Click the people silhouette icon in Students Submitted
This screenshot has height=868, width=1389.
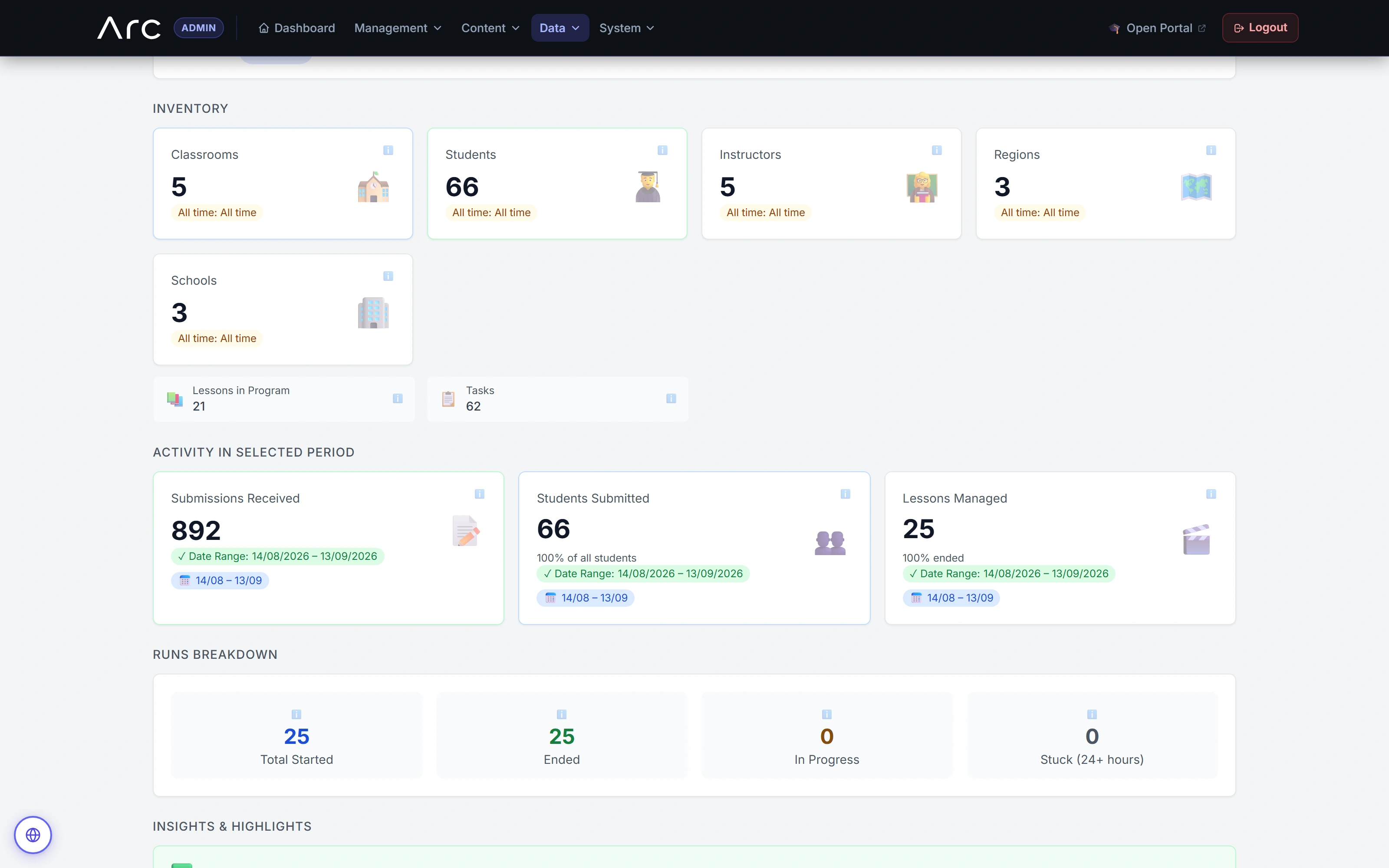tap(830, 542)
